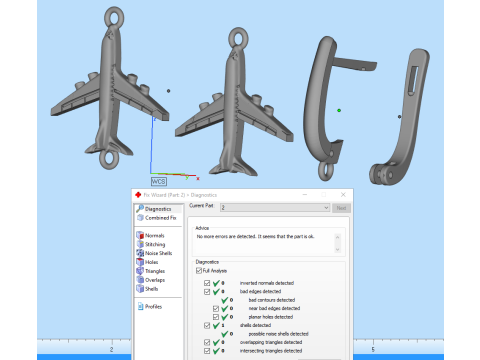Click the Next button
The image size is (480, 360).
tap(341, 208)
